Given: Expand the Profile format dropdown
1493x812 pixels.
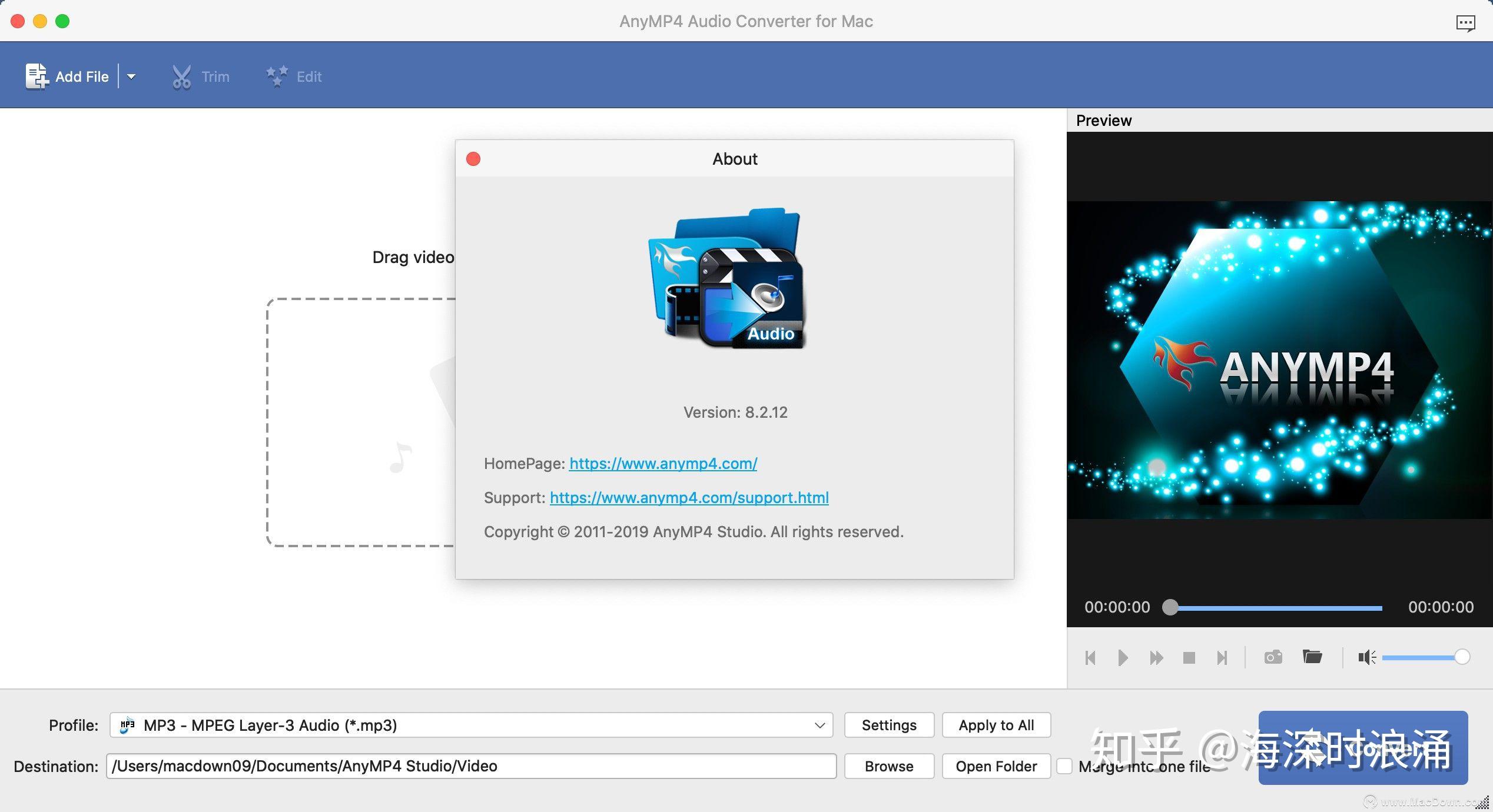Looking at the screenshot, I should 819,725.
